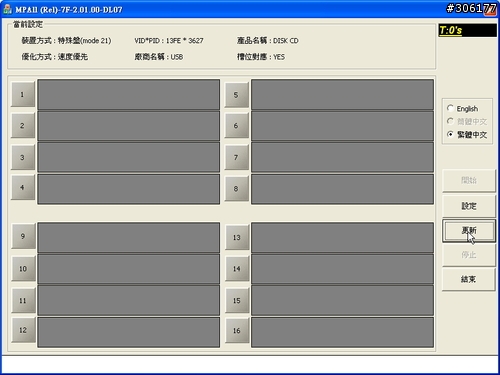The width and height of the screenshot is (500, 375).
Task: Click port button 10
Action: (23, 269)
